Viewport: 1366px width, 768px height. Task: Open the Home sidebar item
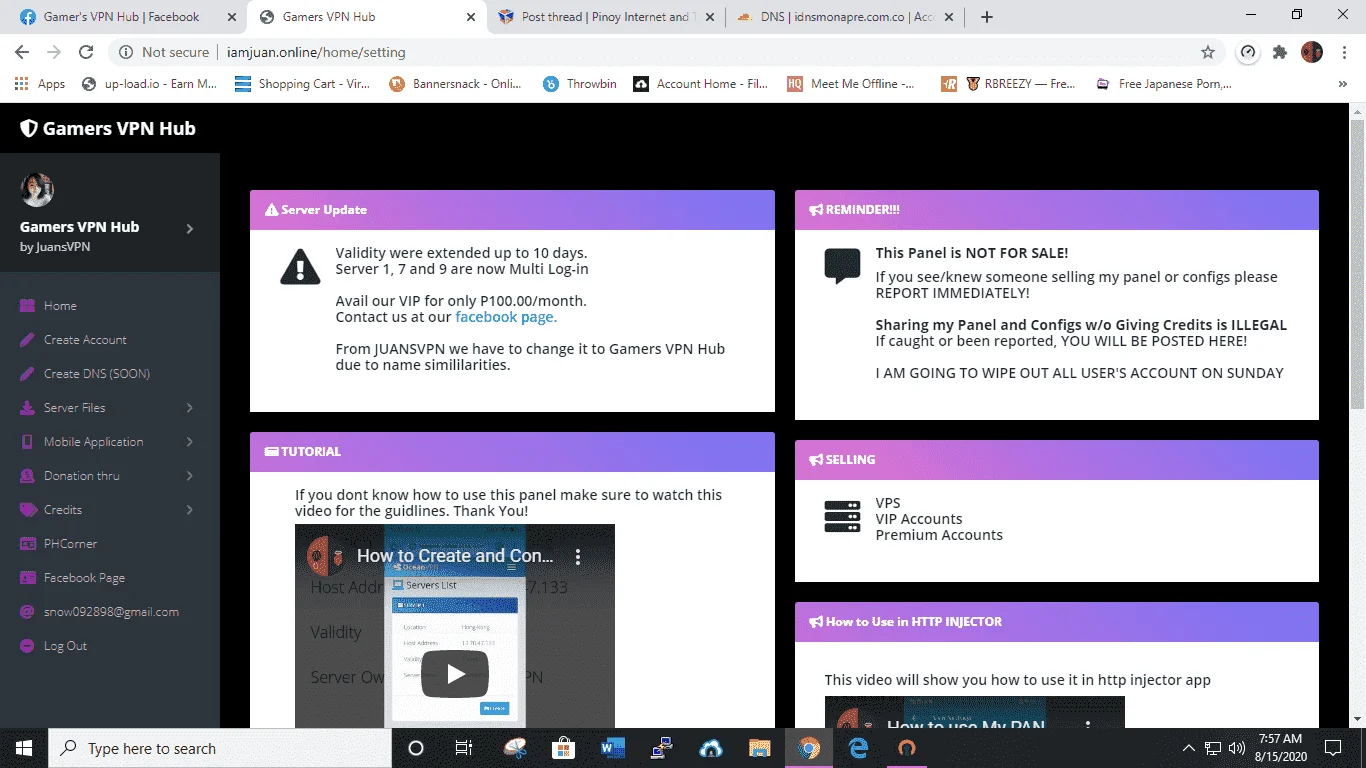[x=60, y=306]
